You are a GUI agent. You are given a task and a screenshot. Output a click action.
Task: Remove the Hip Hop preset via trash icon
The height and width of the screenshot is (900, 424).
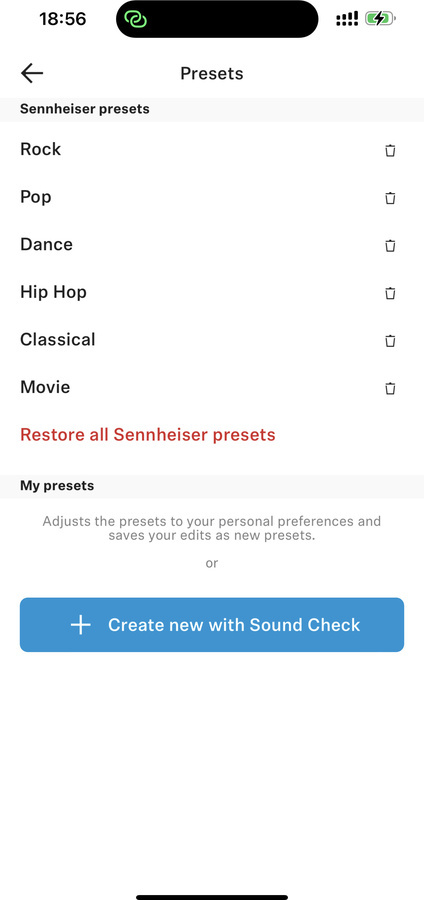click(x=390, y=294)
